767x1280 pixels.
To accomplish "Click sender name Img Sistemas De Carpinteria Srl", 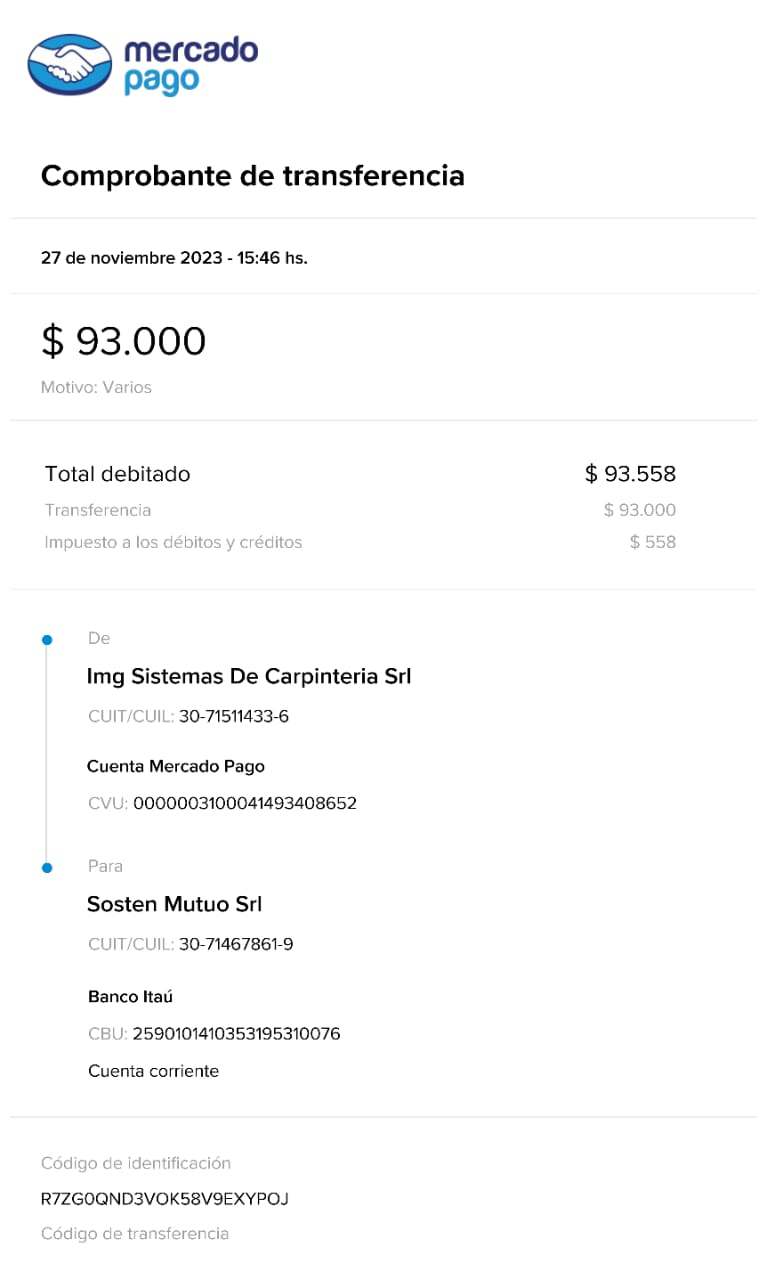I will tap(249, 676).
